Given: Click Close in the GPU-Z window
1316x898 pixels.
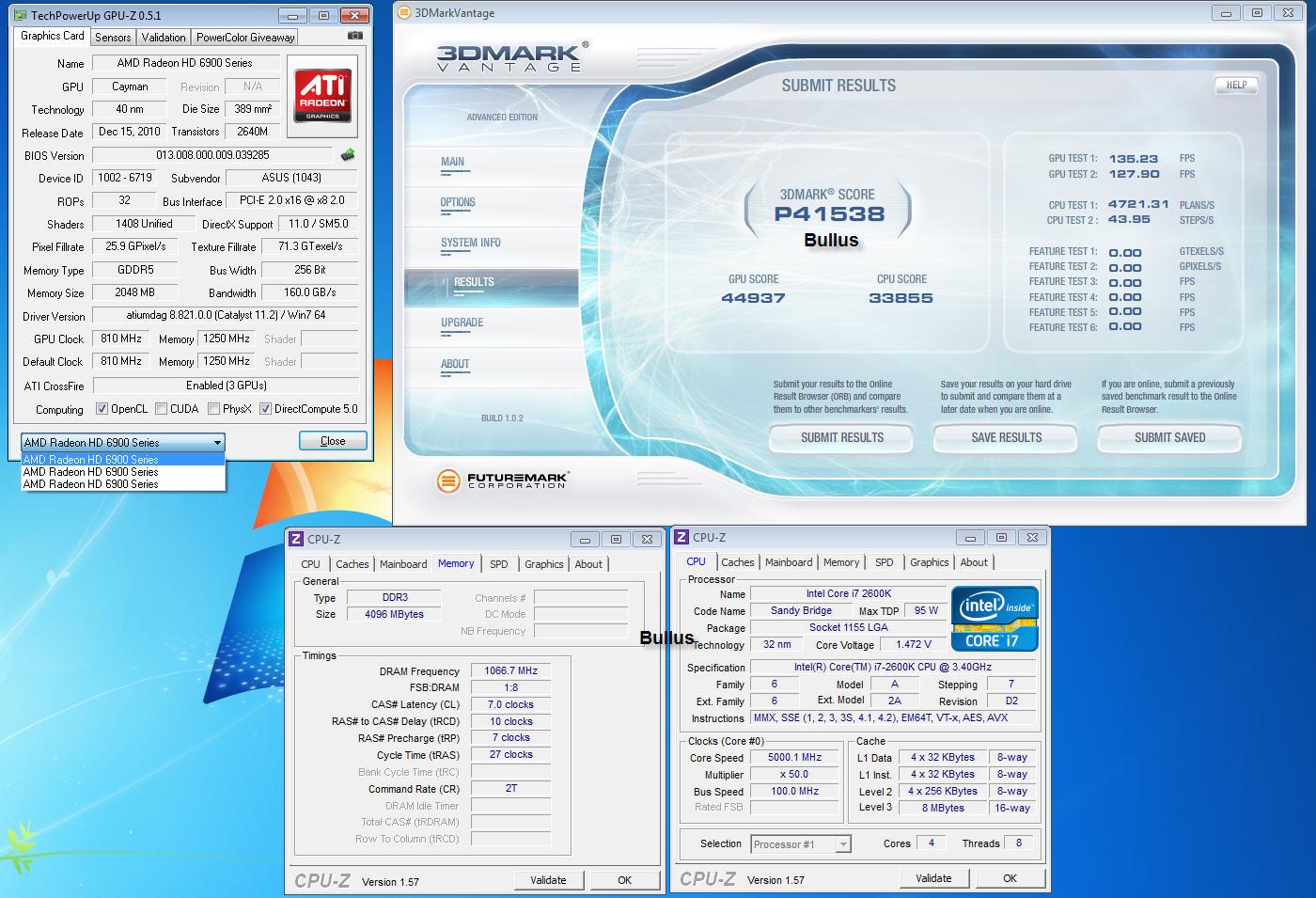Looking at the screenshot, I should coord(333,441).
